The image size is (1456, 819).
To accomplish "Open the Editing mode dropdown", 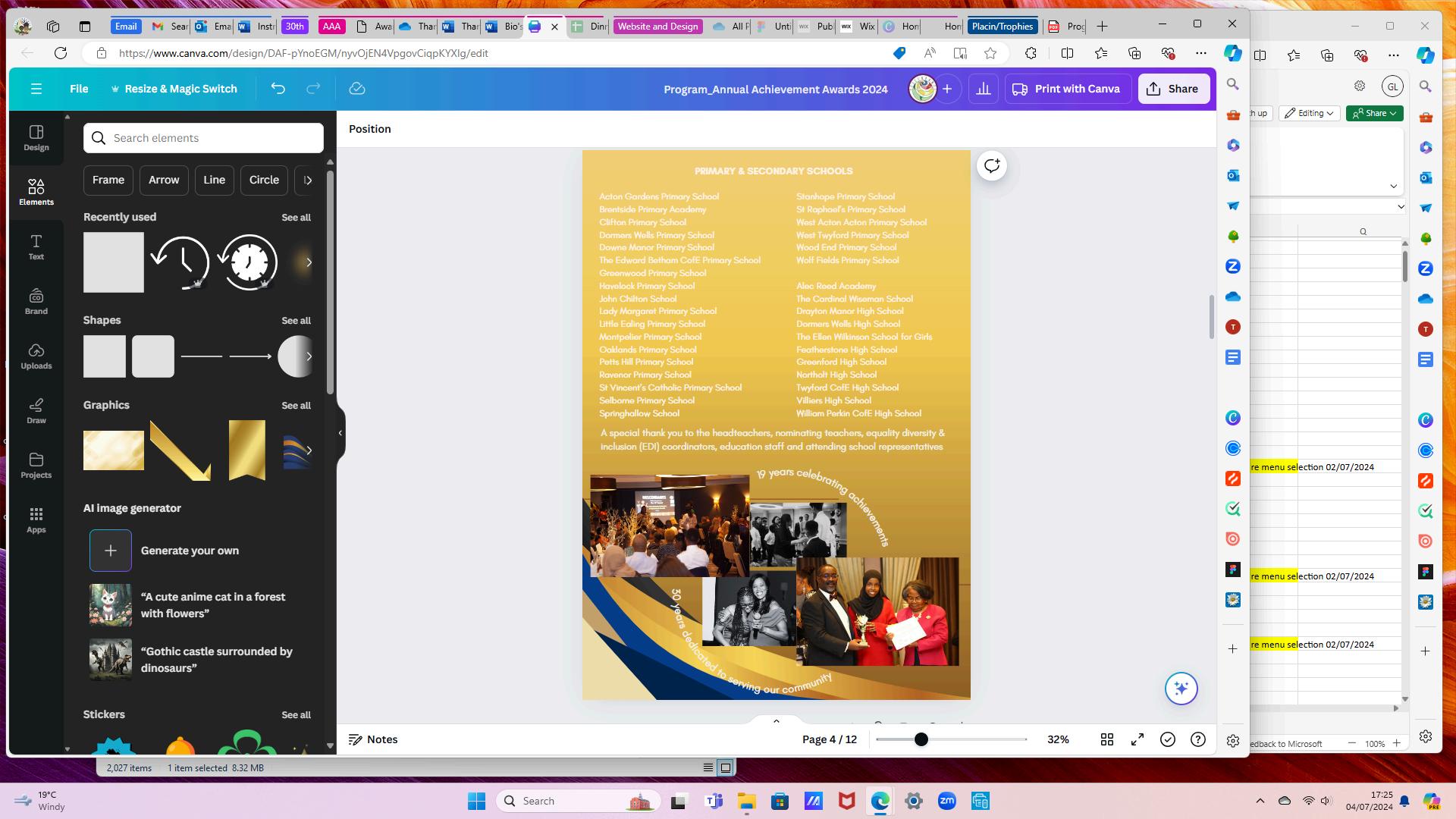I will (1309, 113).
